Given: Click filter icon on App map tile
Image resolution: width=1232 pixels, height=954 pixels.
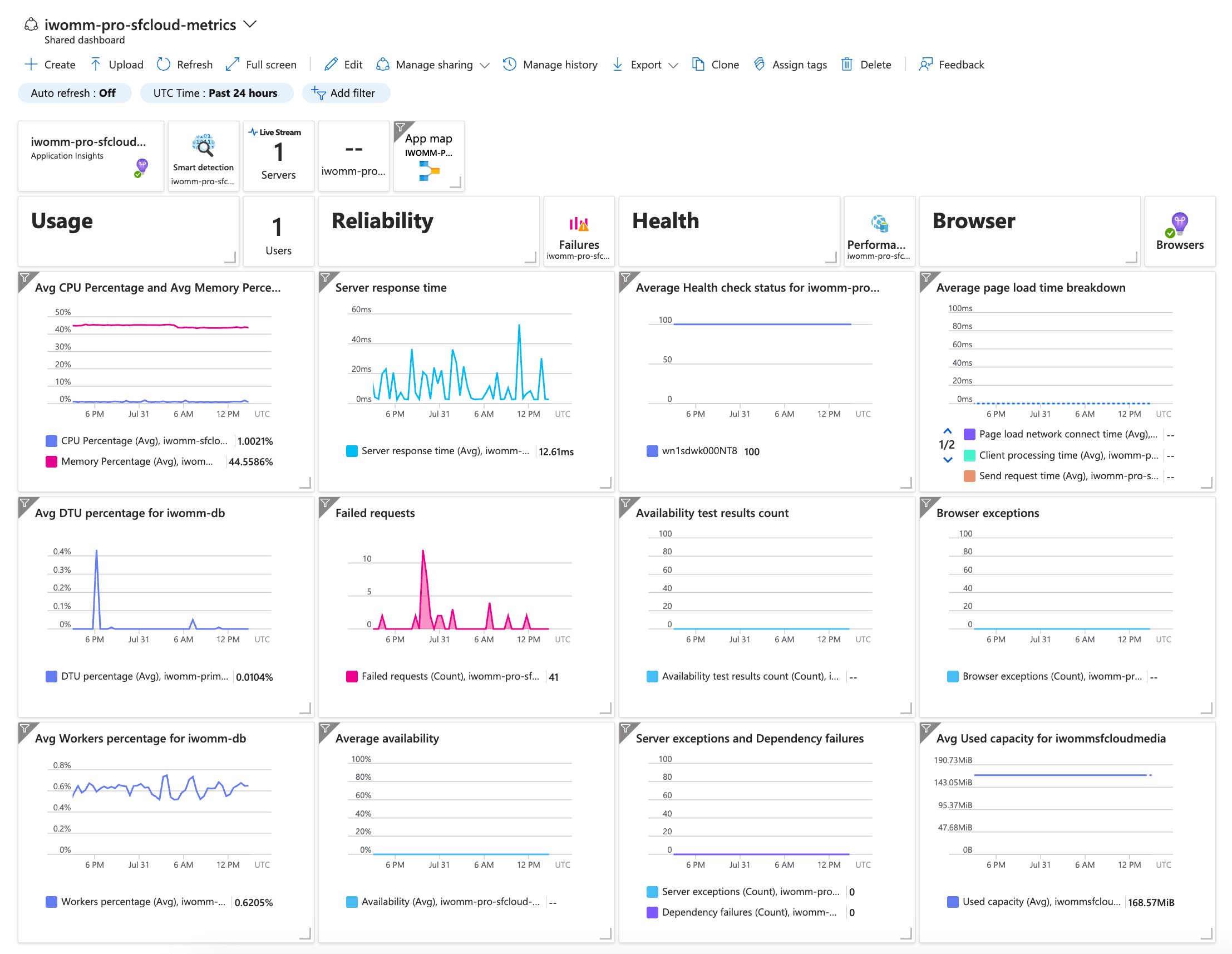Looking at the screenshot, I should tap(401, 127).
